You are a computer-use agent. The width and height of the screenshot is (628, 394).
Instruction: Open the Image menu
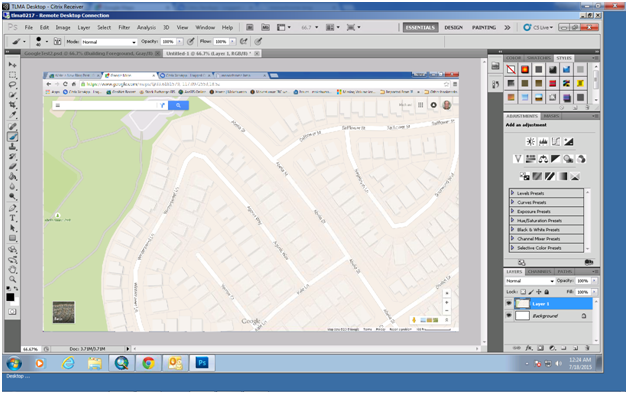(63, 27)
